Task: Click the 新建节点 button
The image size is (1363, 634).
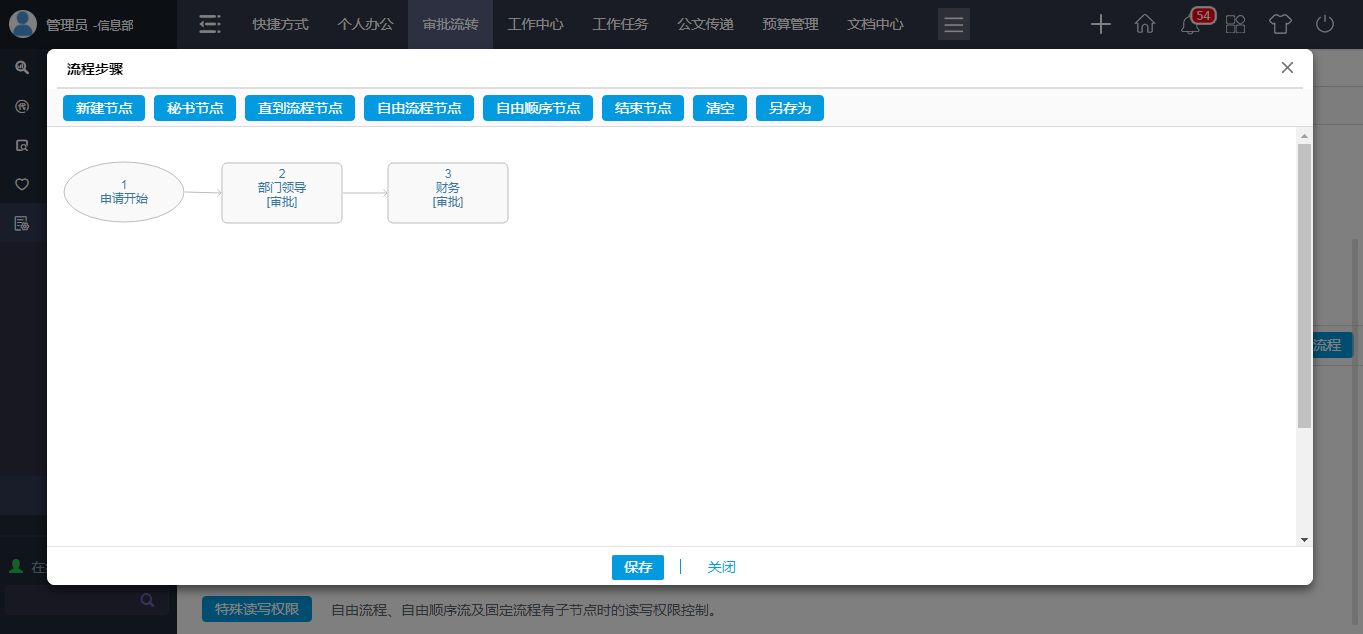Action: (x=104, y=108)
